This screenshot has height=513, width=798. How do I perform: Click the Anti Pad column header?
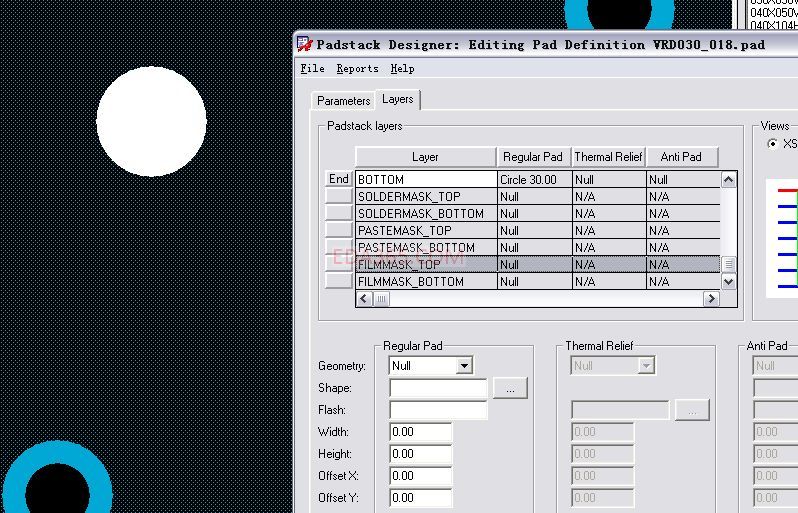(681, 157)
